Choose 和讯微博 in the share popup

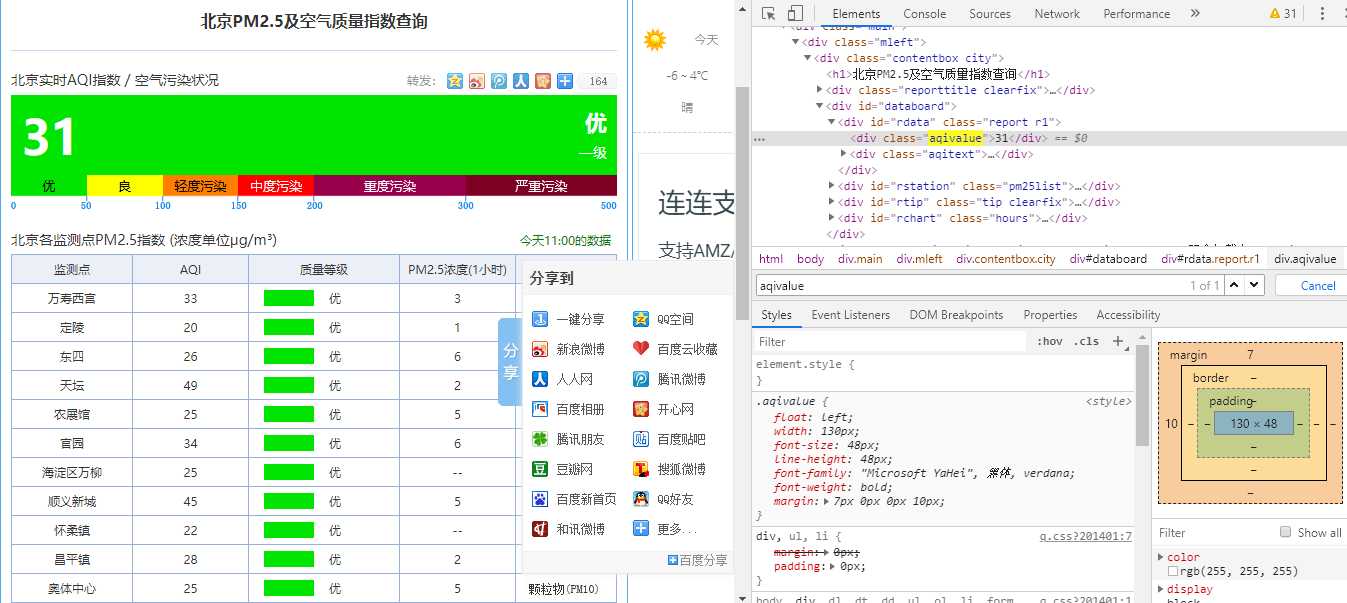coord(568,529)
